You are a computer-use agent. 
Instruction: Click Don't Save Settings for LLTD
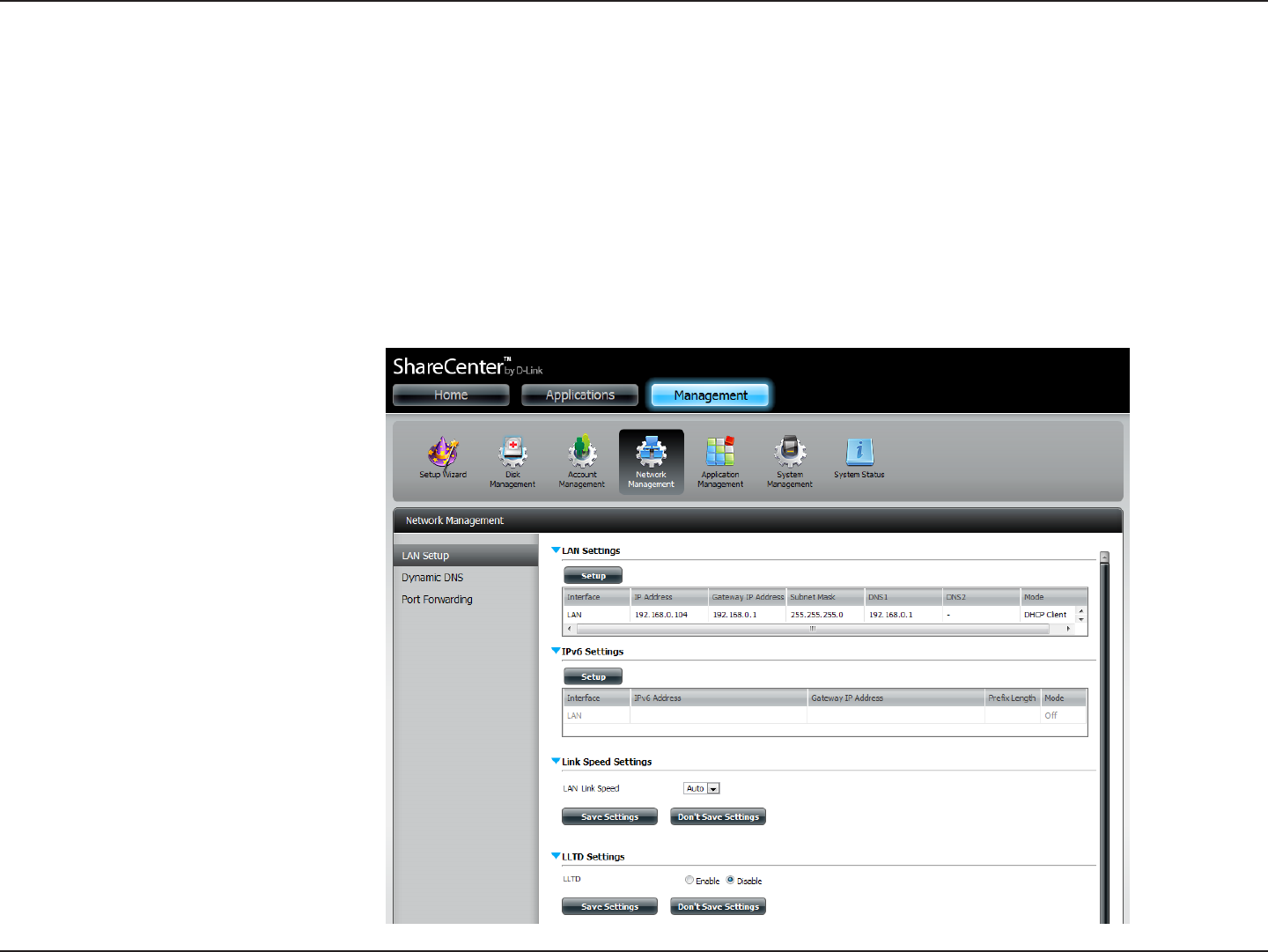tap(718, 907)
